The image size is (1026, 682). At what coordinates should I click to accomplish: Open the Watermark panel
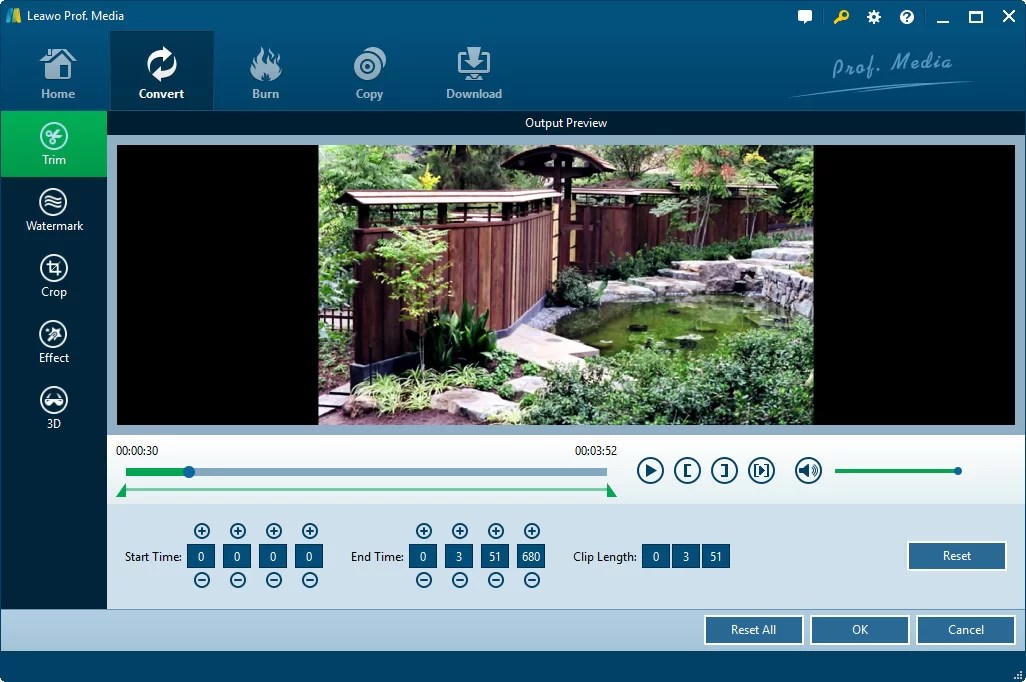click(x=54, y=210)
